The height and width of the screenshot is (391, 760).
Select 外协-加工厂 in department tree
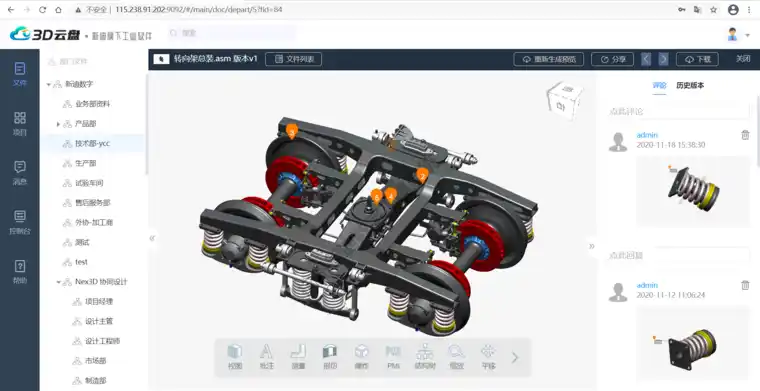[94, 223]
